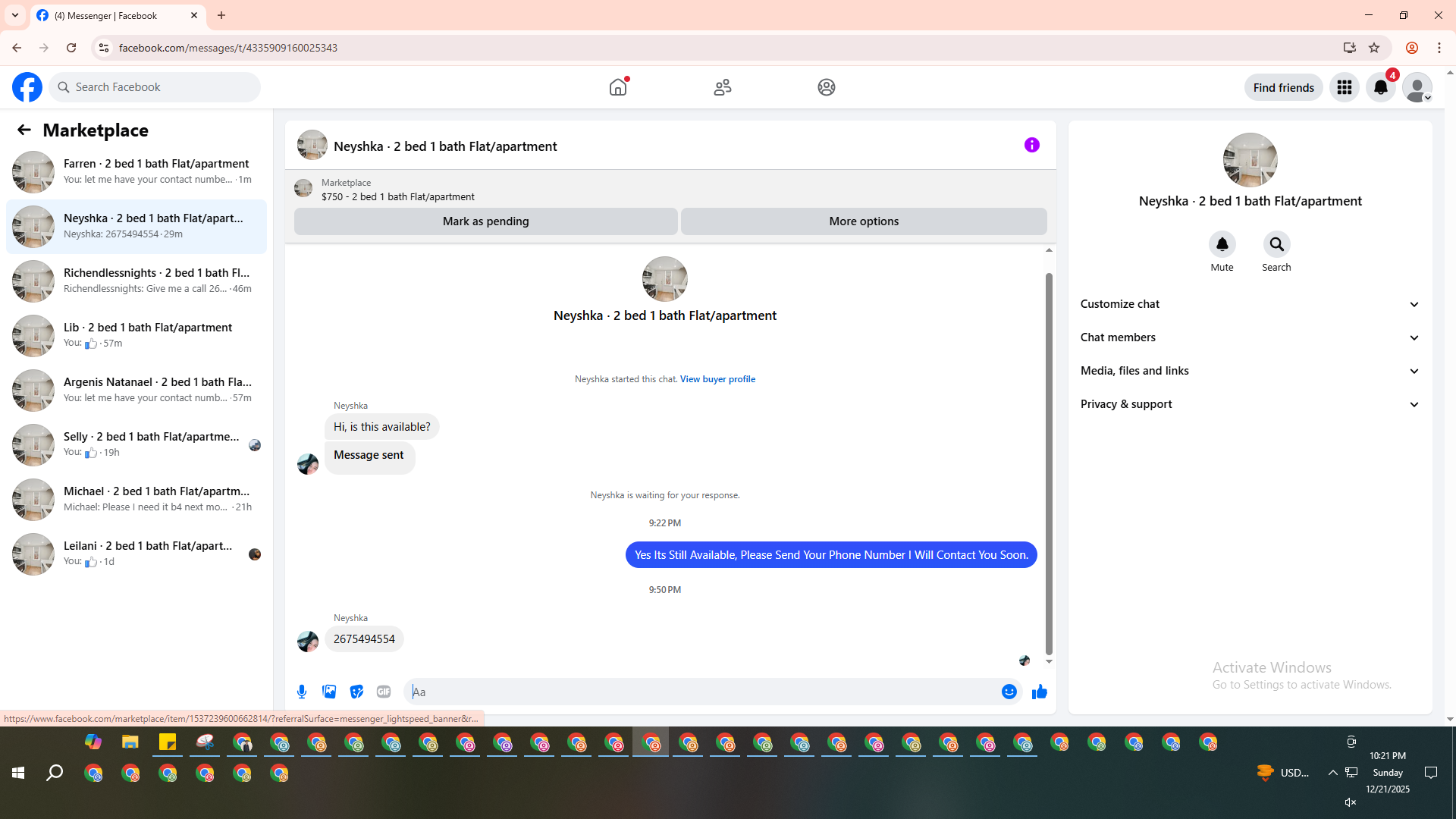Open Farren conversation
The width and height of the screenshot is (1456, 819).
(136, 172)
